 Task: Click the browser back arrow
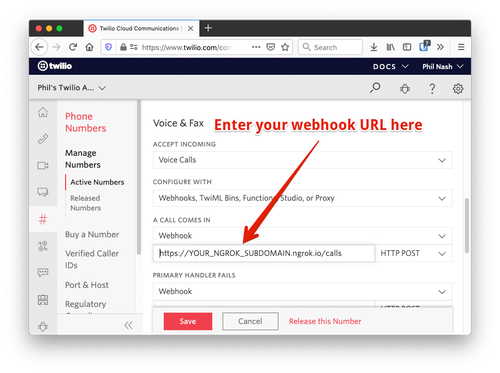coord(39,47)
